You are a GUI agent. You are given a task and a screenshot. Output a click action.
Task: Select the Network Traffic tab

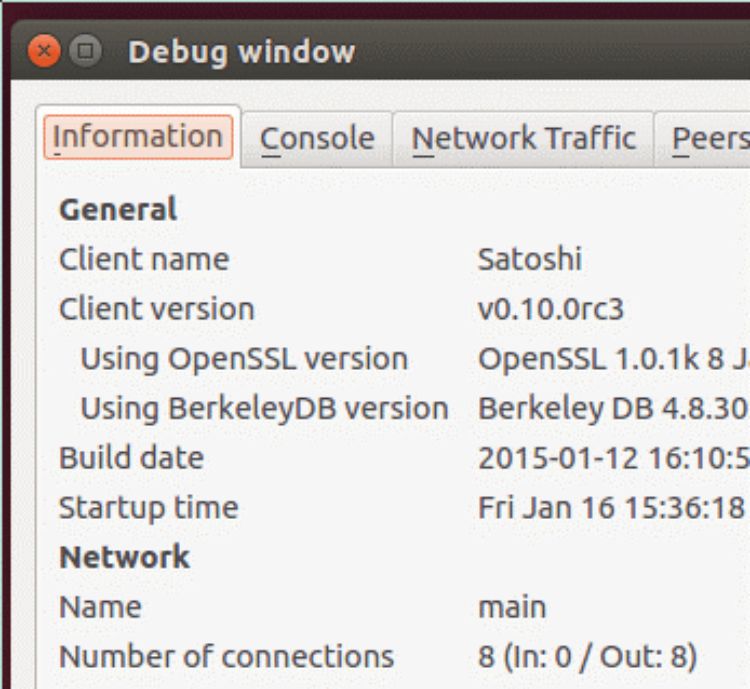pyautogui.click(x=523, y=138)
